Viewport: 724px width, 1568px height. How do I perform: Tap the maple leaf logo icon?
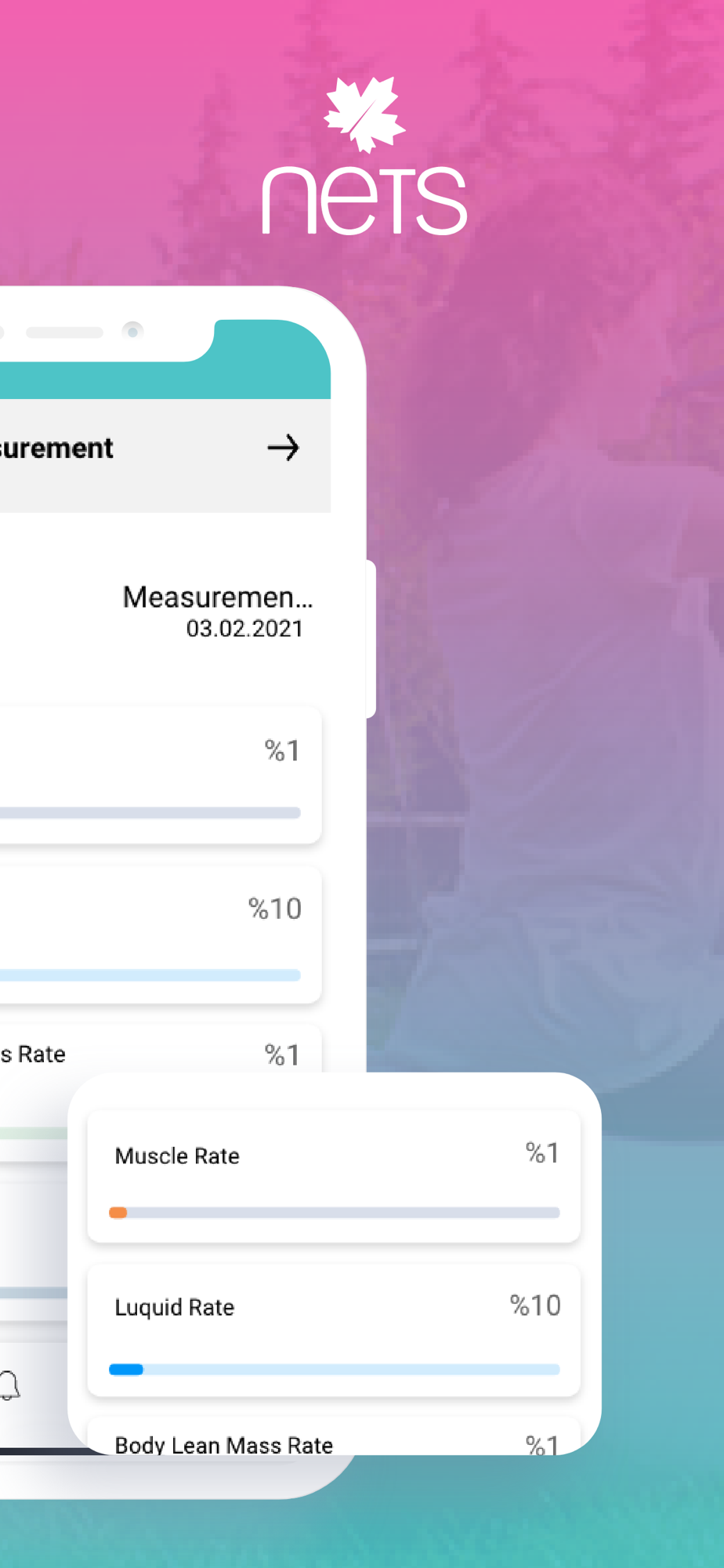coord(364,114)
